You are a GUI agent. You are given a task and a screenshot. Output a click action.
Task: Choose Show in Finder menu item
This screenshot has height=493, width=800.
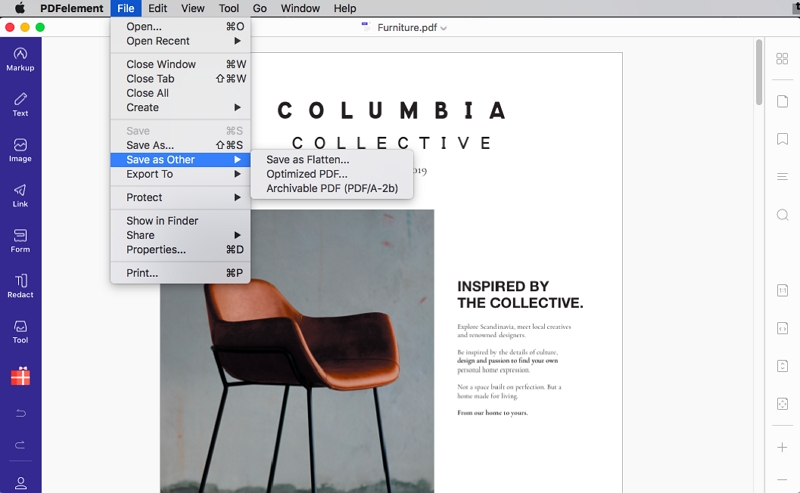point(181,221)
